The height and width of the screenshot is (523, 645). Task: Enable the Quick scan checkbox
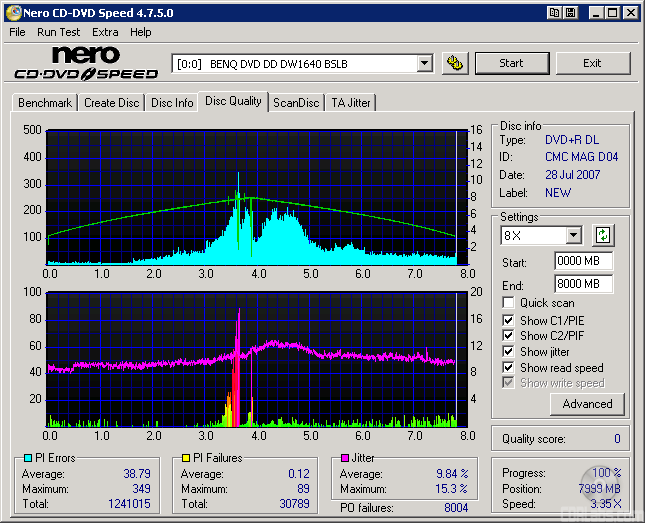[509, 303]
